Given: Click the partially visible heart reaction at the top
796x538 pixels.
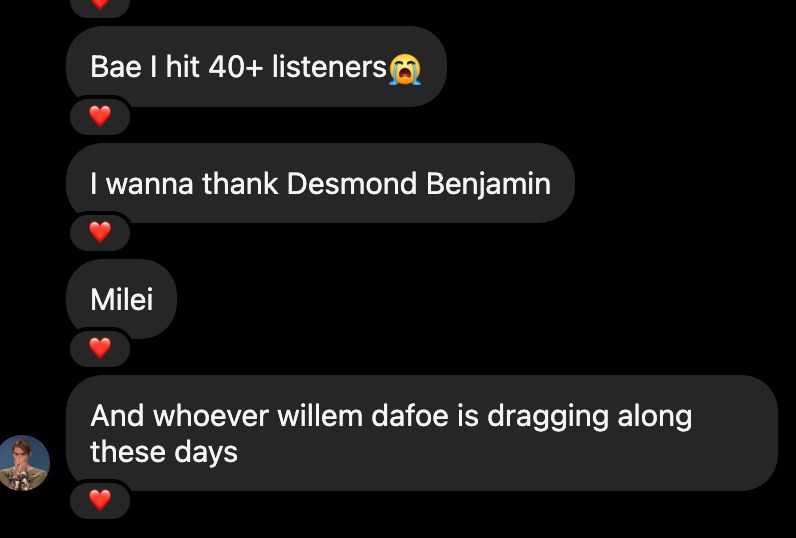Looking at the screenshot, I should 100,5.
